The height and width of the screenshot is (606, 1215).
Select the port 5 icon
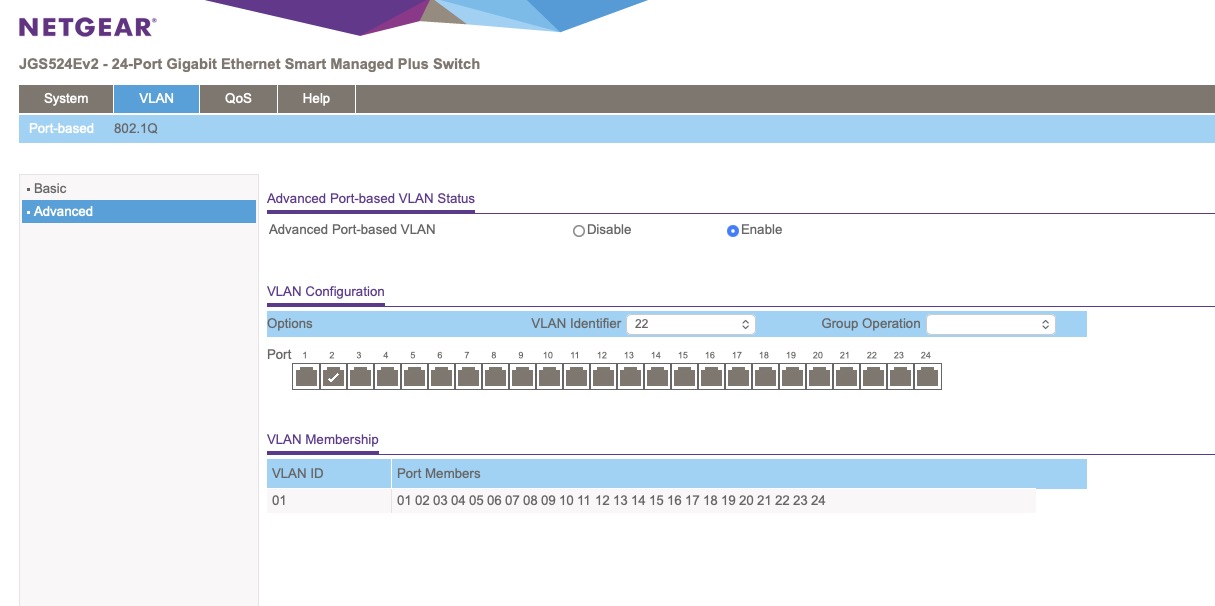point(414,377)
